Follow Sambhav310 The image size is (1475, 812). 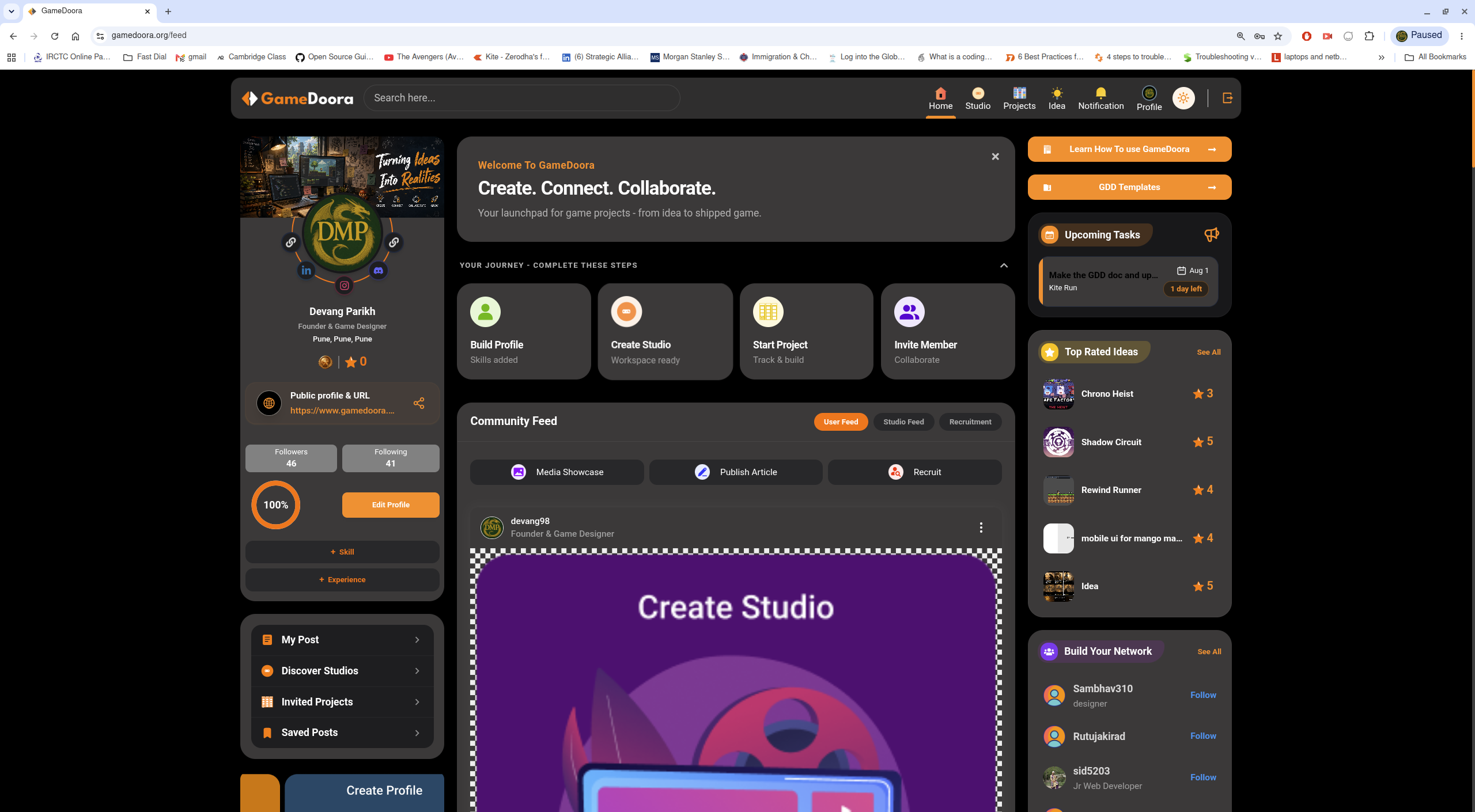(x=1203, y=695)
